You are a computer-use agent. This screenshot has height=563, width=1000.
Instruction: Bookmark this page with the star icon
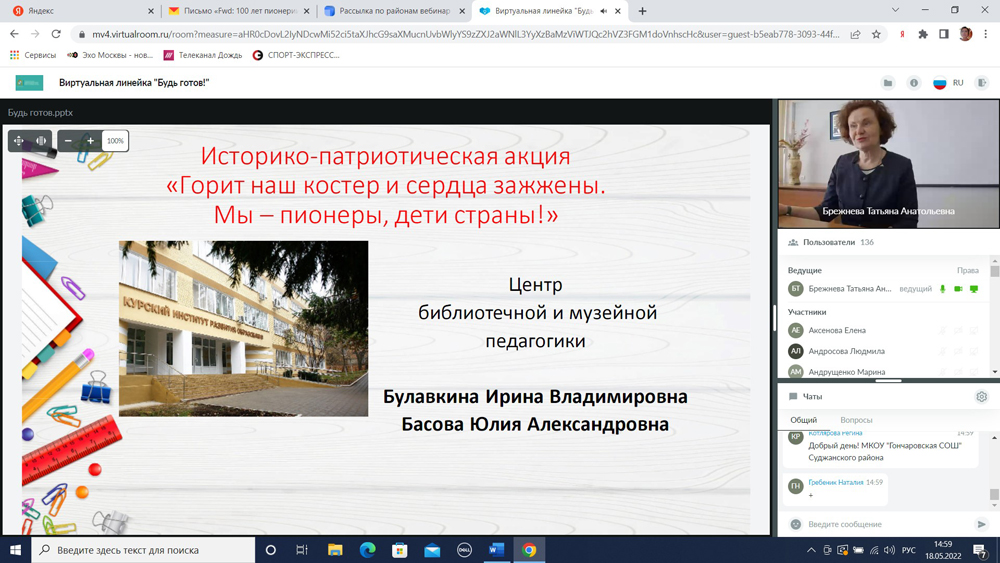(x=876, y=34)
